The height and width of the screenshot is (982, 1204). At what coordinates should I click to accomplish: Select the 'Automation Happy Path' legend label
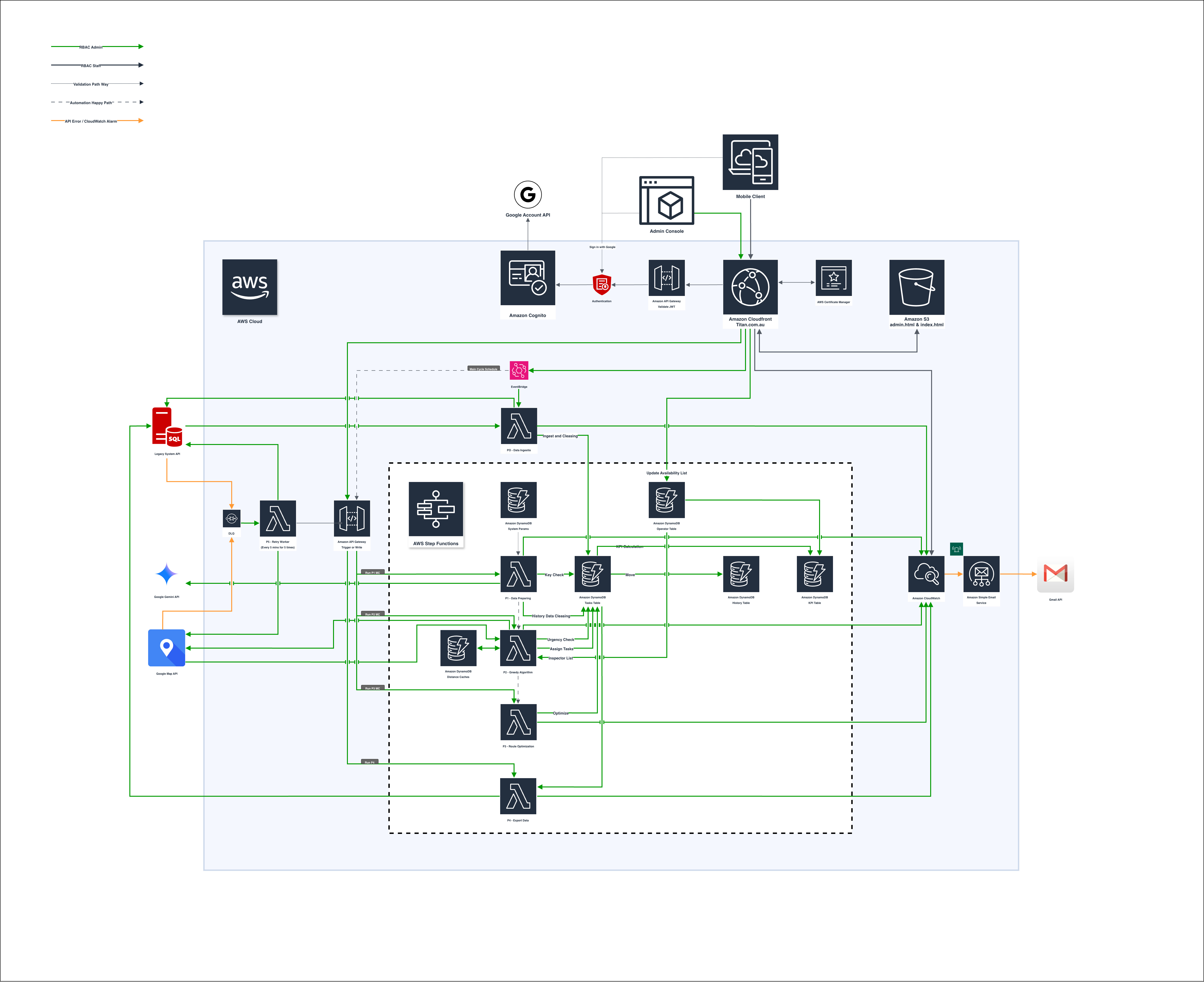coord(91,103)
